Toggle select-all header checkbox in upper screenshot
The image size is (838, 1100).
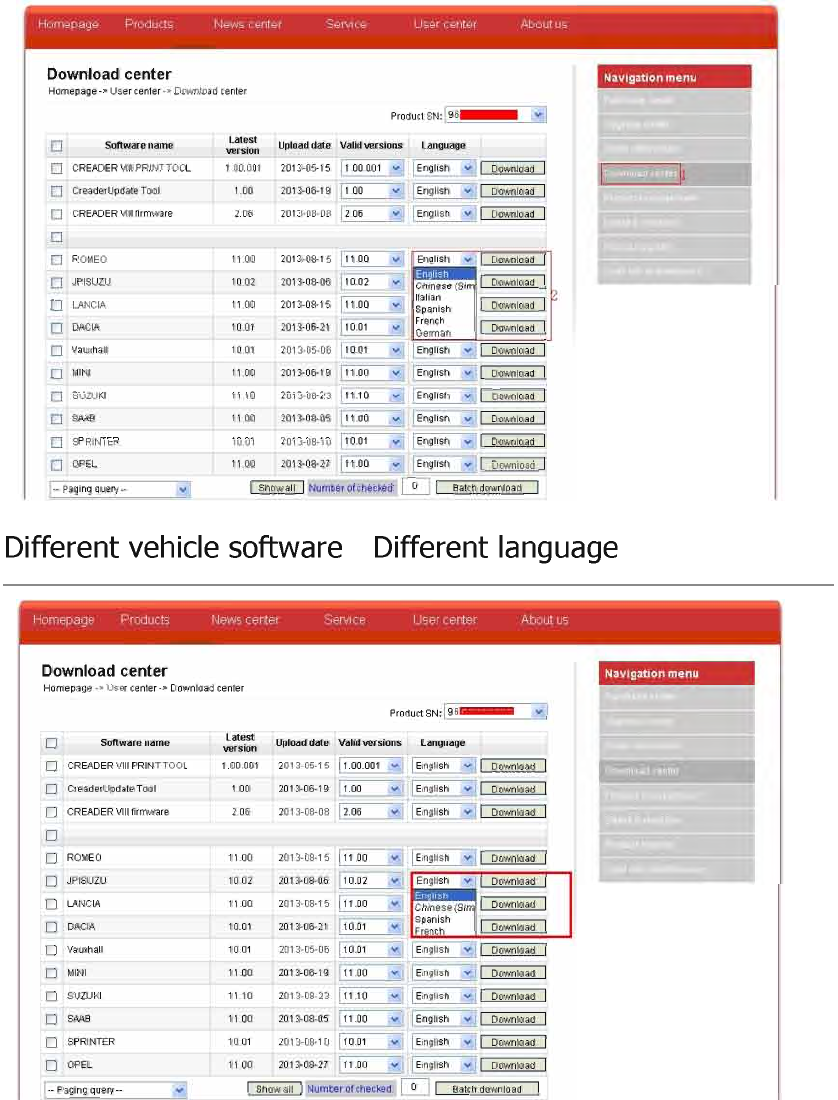pyautogui.click(x=57, y=146)
